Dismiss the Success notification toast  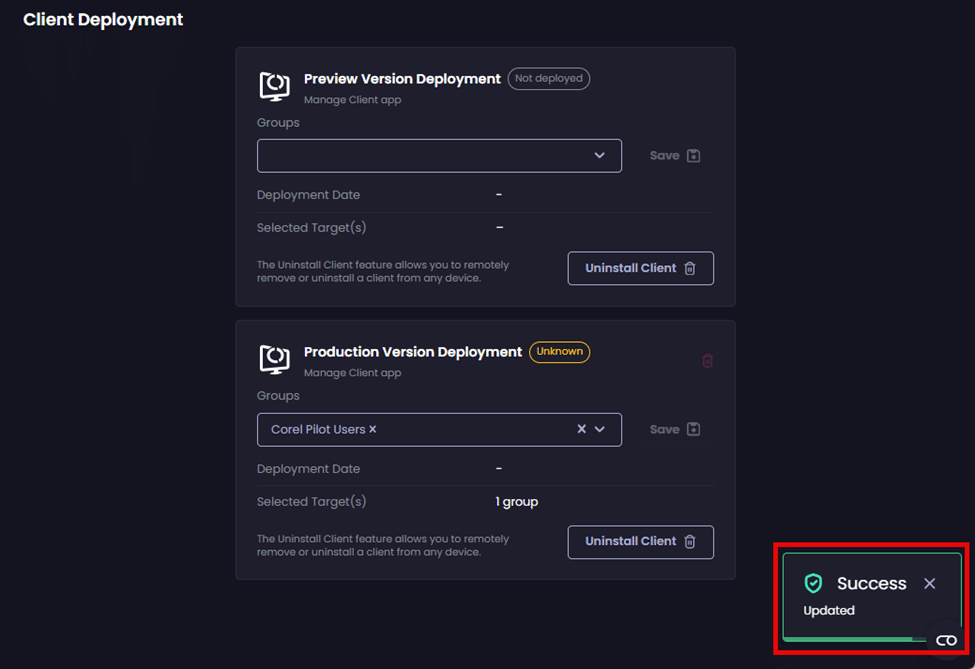tap(929, 583)
